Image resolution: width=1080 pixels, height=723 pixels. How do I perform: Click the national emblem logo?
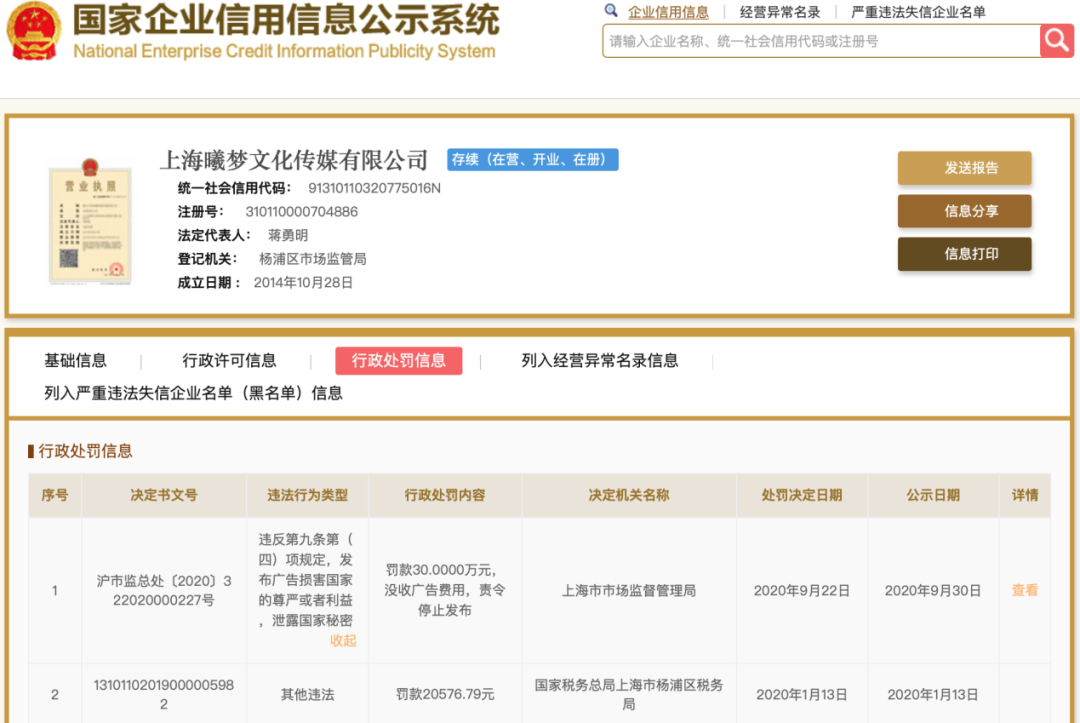[34, 32]
